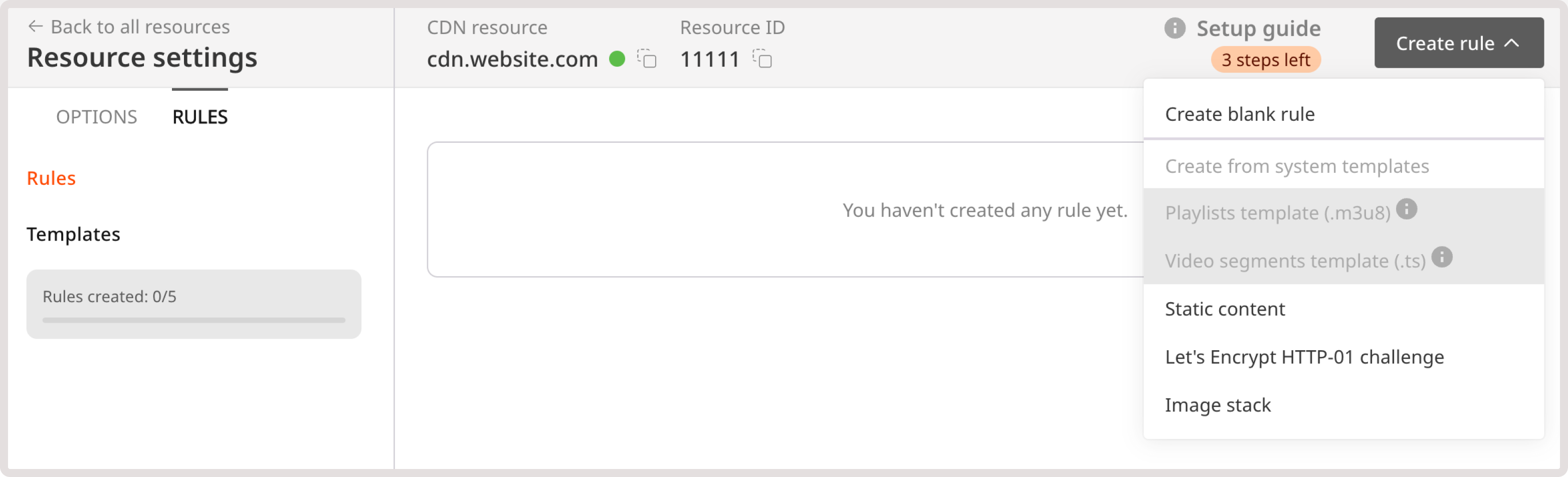Copy the Resource ID 11111
Screen dimensions: 1568x477
(x=764, y=60)
